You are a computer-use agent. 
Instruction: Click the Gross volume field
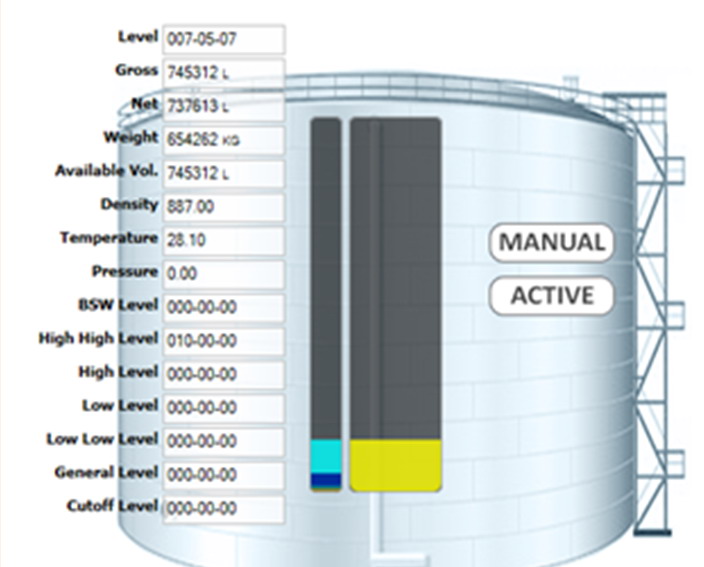[223, 73]
